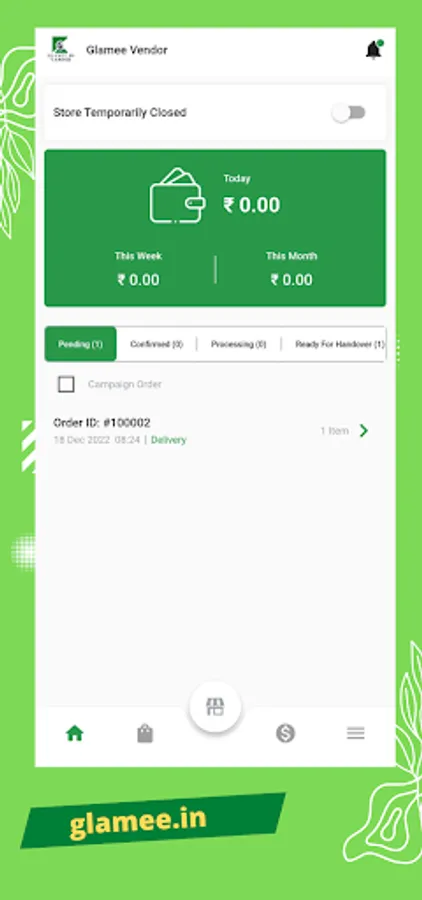Open the Home tab icon

(x=75, y=733)
